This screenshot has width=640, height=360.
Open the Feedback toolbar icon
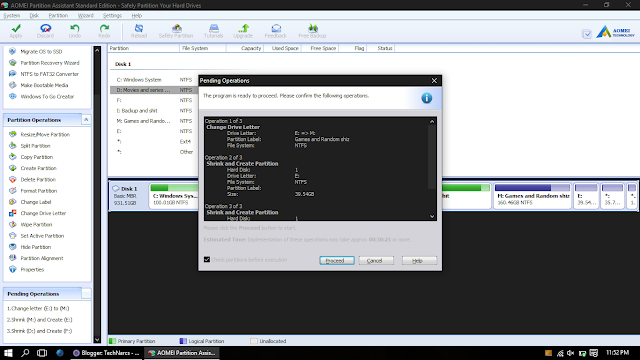(276, 31)
